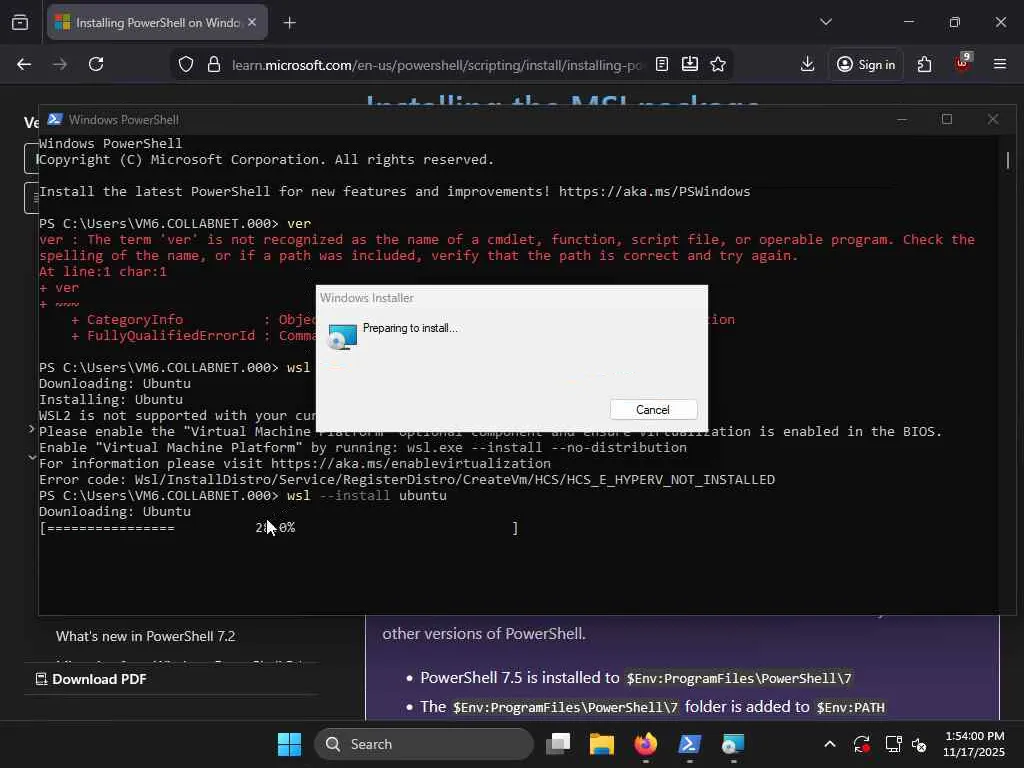Click the Firefox forward navigation arrow
This screenshot has height=768, width=1024.
[x=60, y=64]
